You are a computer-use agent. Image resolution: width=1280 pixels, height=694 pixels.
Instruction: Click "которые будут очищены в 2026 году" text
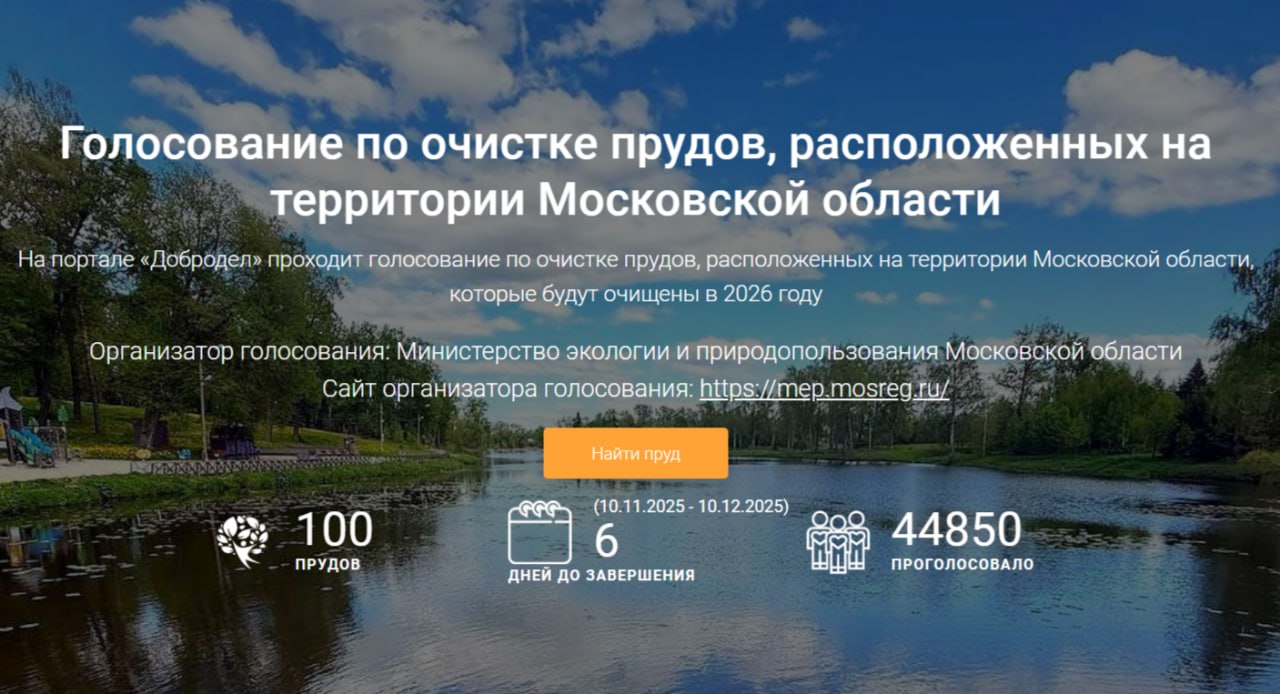click(x=636, y=294)
